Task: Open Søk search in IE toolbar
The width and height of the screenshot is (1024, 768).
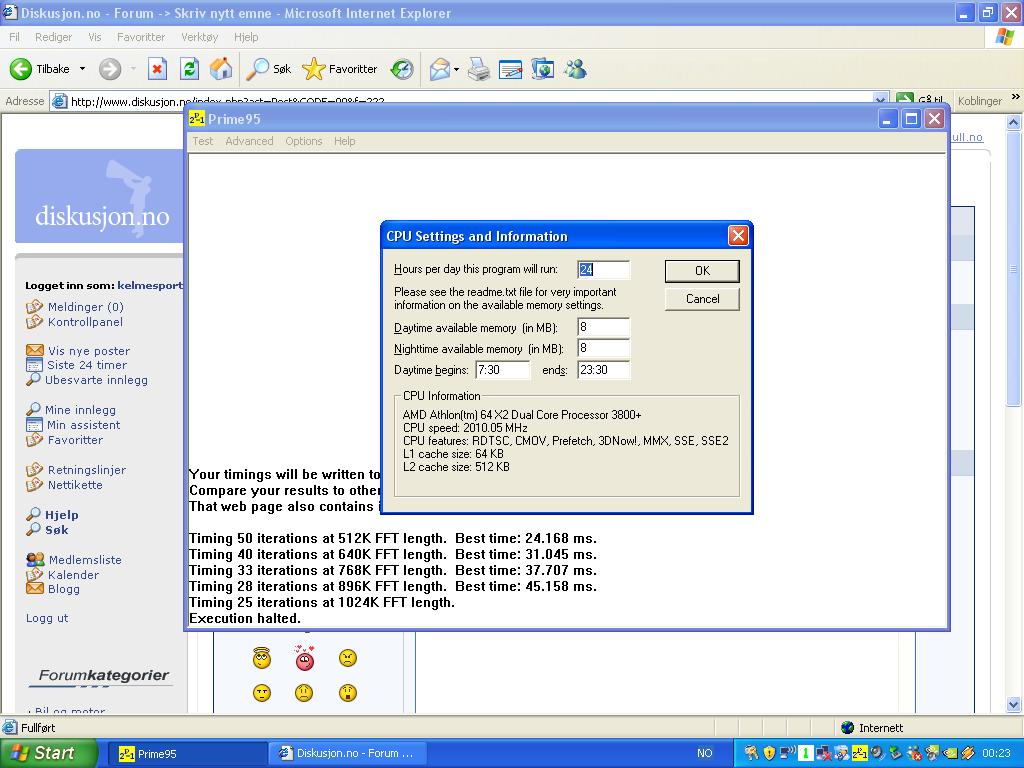Action: [268, 69]
